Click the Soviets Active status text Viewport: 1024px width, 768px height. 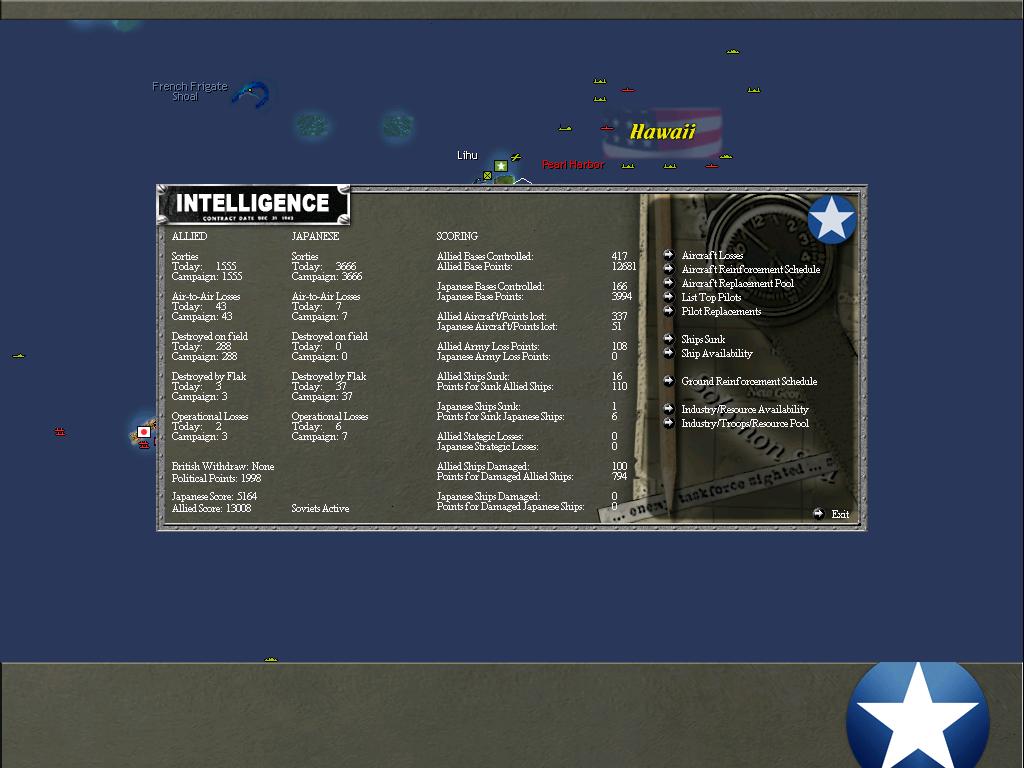coord(320,508)
